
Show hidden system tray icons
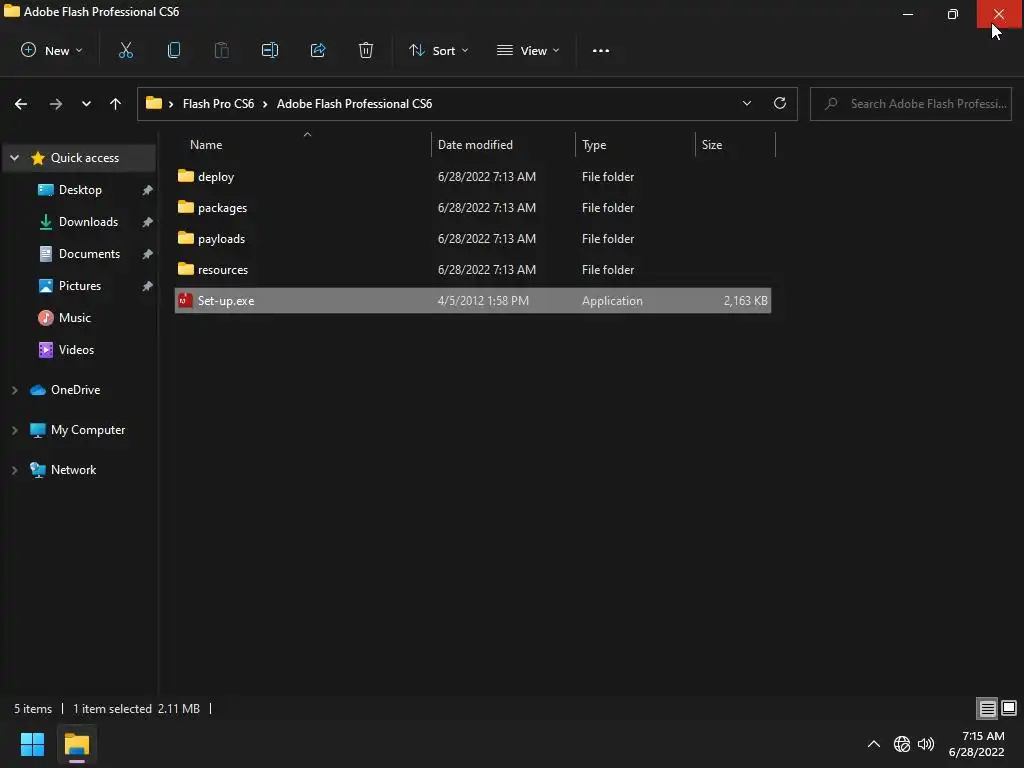[x=874, y=744]
